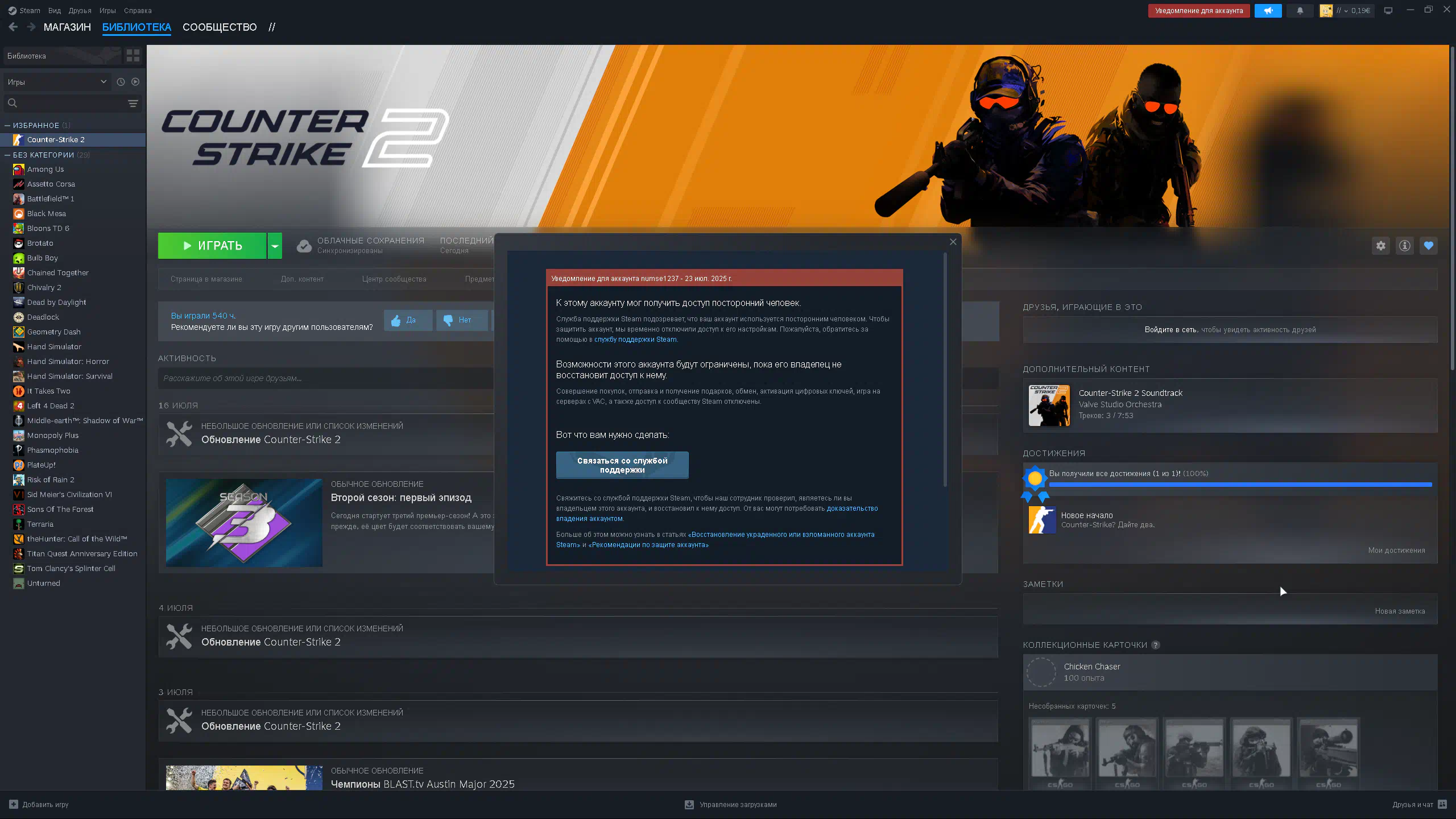Click the achievements progress bar
The image size is (1456, 819).
[1240, 485]
